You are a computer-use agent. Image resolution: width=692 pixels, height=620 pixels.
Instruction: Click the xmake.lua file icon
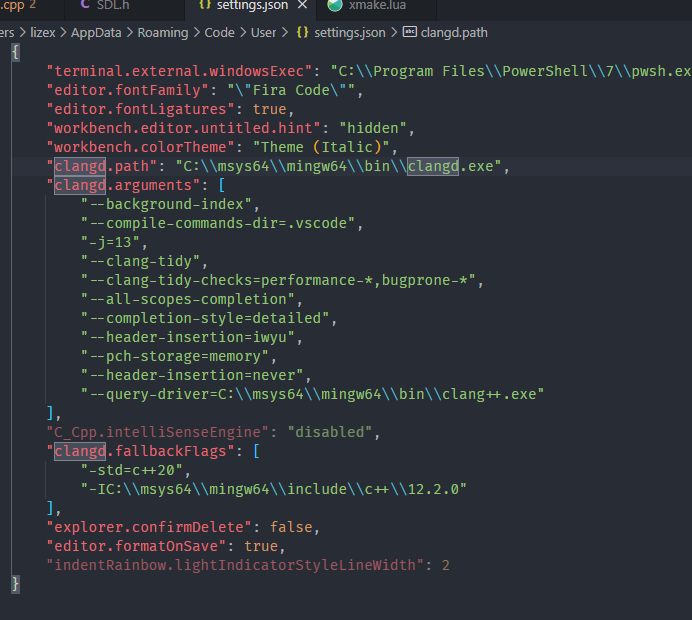[335, 5]
